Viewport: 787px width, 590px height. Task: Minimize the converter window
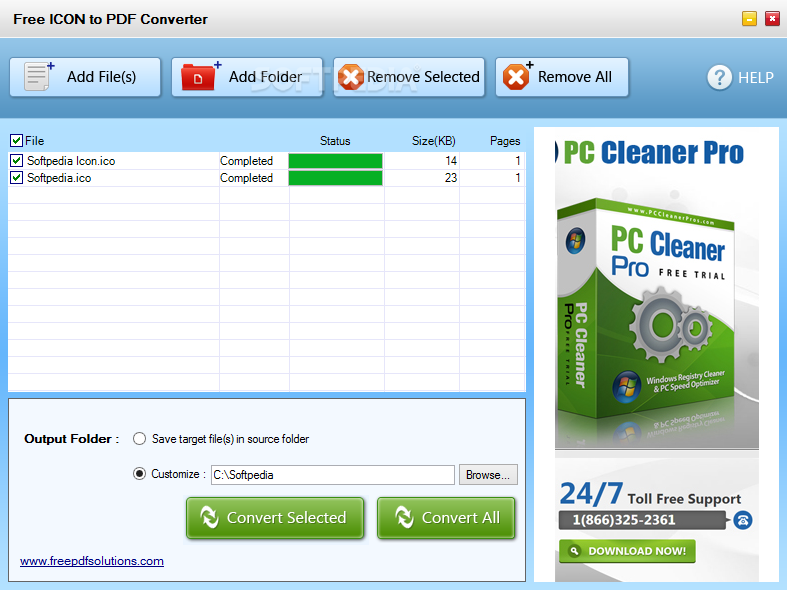(749, 19)
